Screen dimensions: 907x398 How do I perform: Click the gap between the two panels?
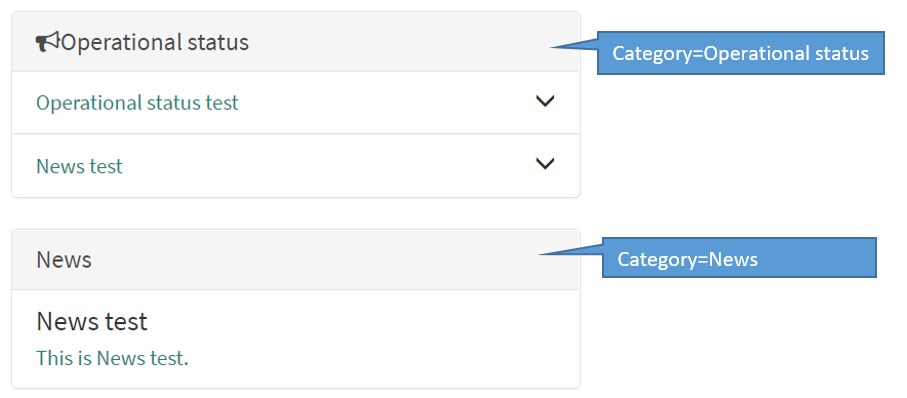click(x=296, y=213)
